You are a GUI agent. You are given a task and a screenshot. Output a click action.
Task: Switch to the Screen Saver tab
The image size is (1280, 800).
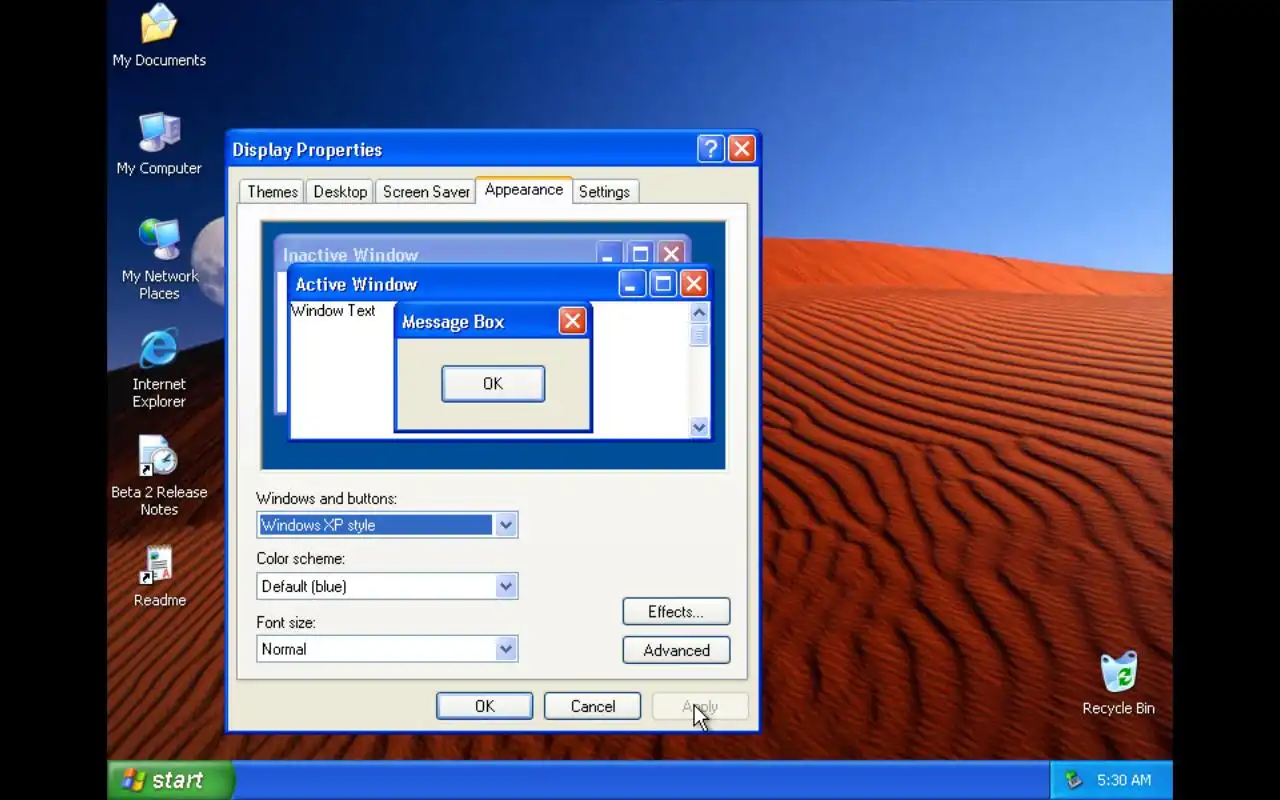coord(426,192)
